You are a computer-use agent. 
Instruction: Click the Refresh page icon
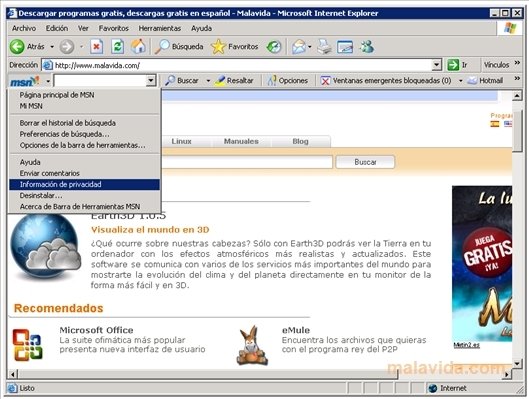(117, 47)
